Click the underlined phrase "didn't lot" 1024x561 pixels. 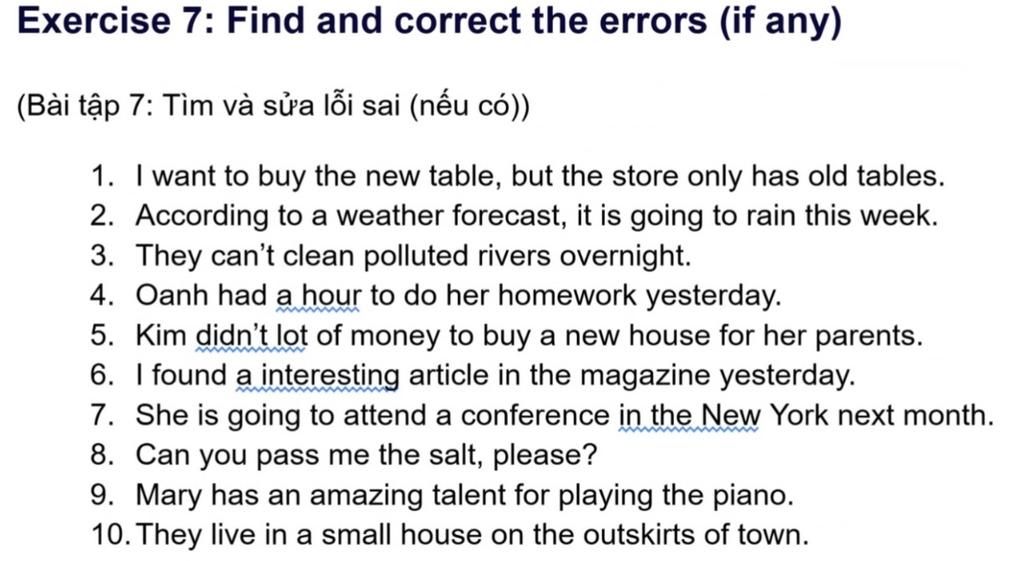(250, 336)
